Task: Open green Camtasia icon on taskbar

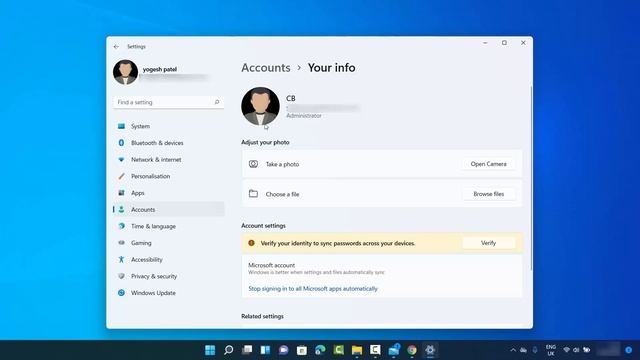Action: [x=338, y=350]
